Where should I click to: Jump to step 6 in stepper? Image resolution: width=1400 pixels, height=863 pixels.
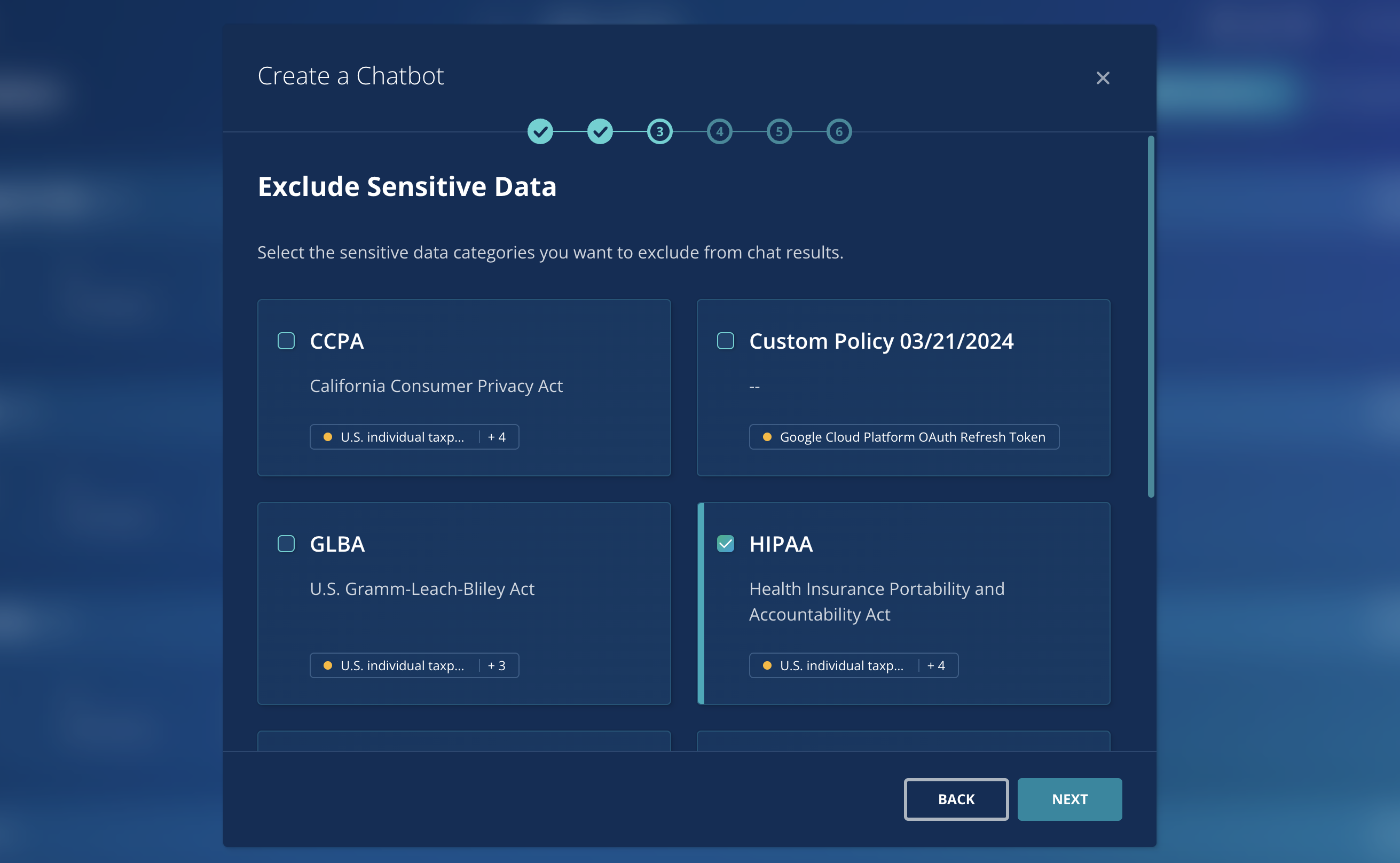pyautogui.click(x=839, y=132)
